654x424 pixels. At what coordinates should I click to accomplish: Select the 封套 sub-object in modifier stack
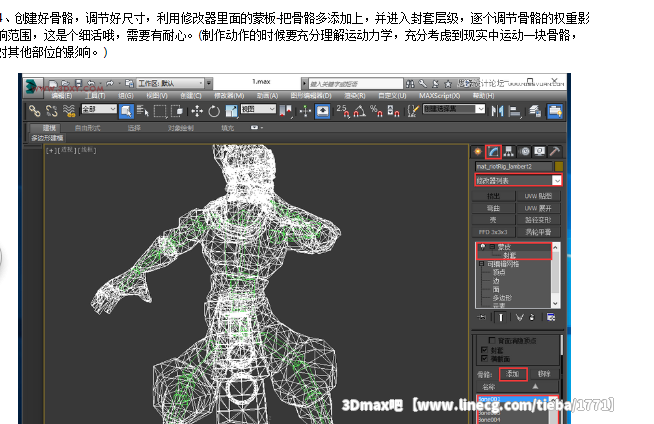coord(510,255)
